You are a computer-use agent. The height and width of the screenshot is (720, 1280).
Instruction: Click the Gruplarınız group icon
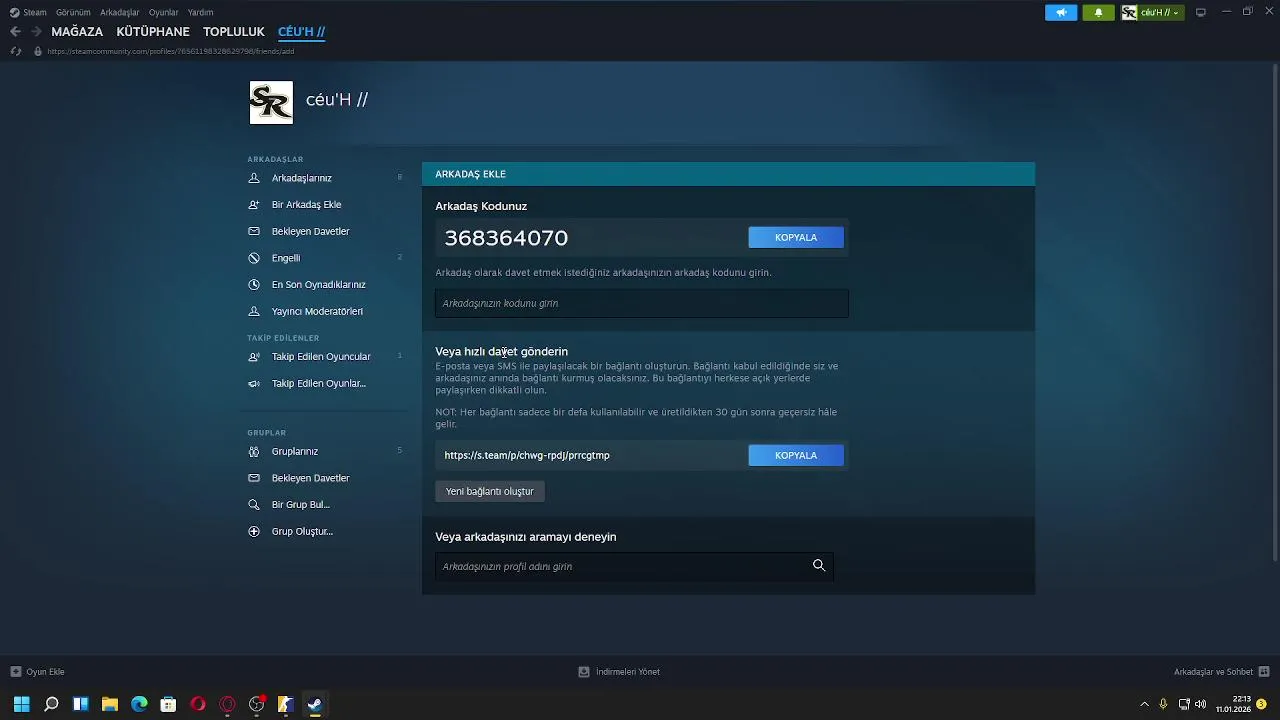254,451
